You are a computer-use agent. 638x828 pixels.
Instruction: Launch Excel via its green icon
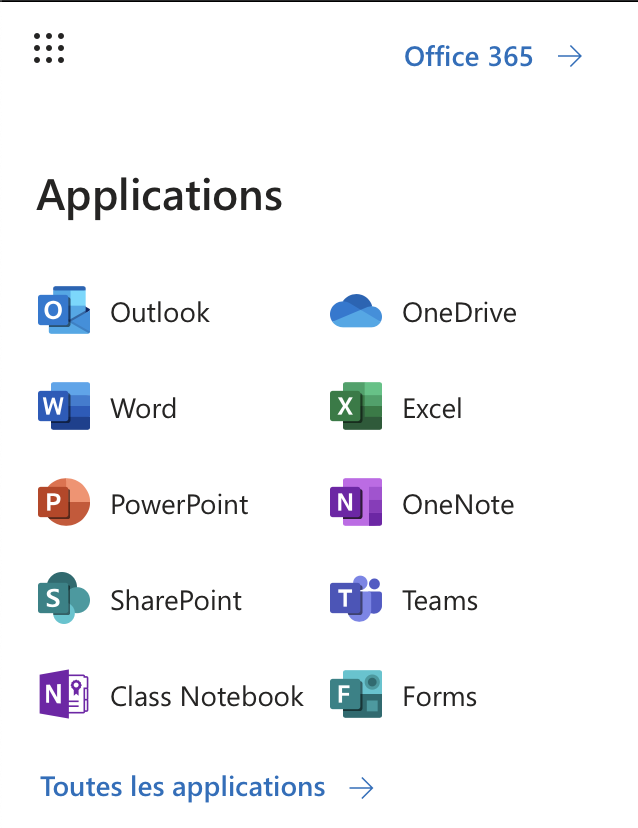pos(356,406)
